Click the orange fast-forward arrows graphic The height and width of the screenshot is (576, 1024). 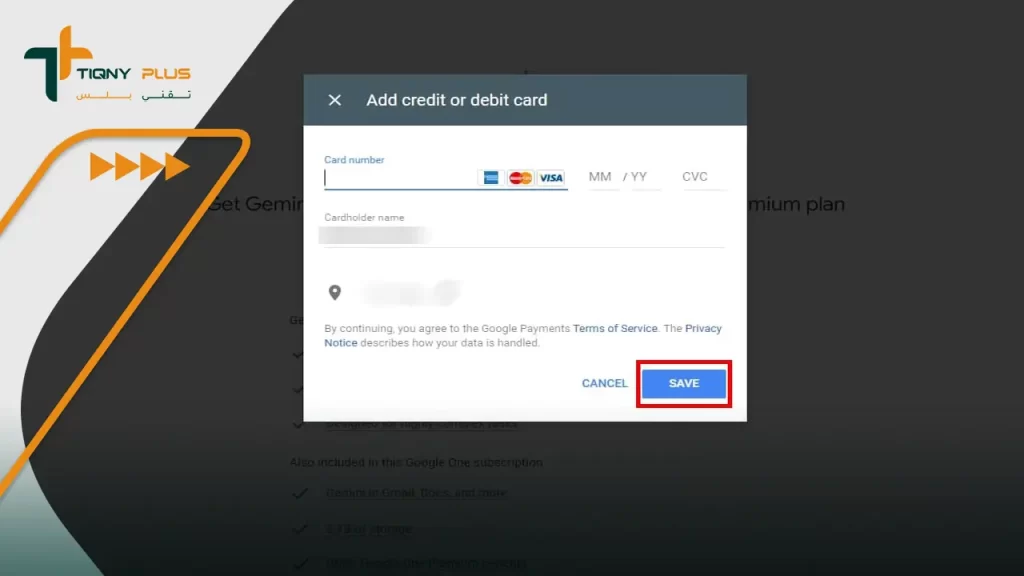[140, 167]
